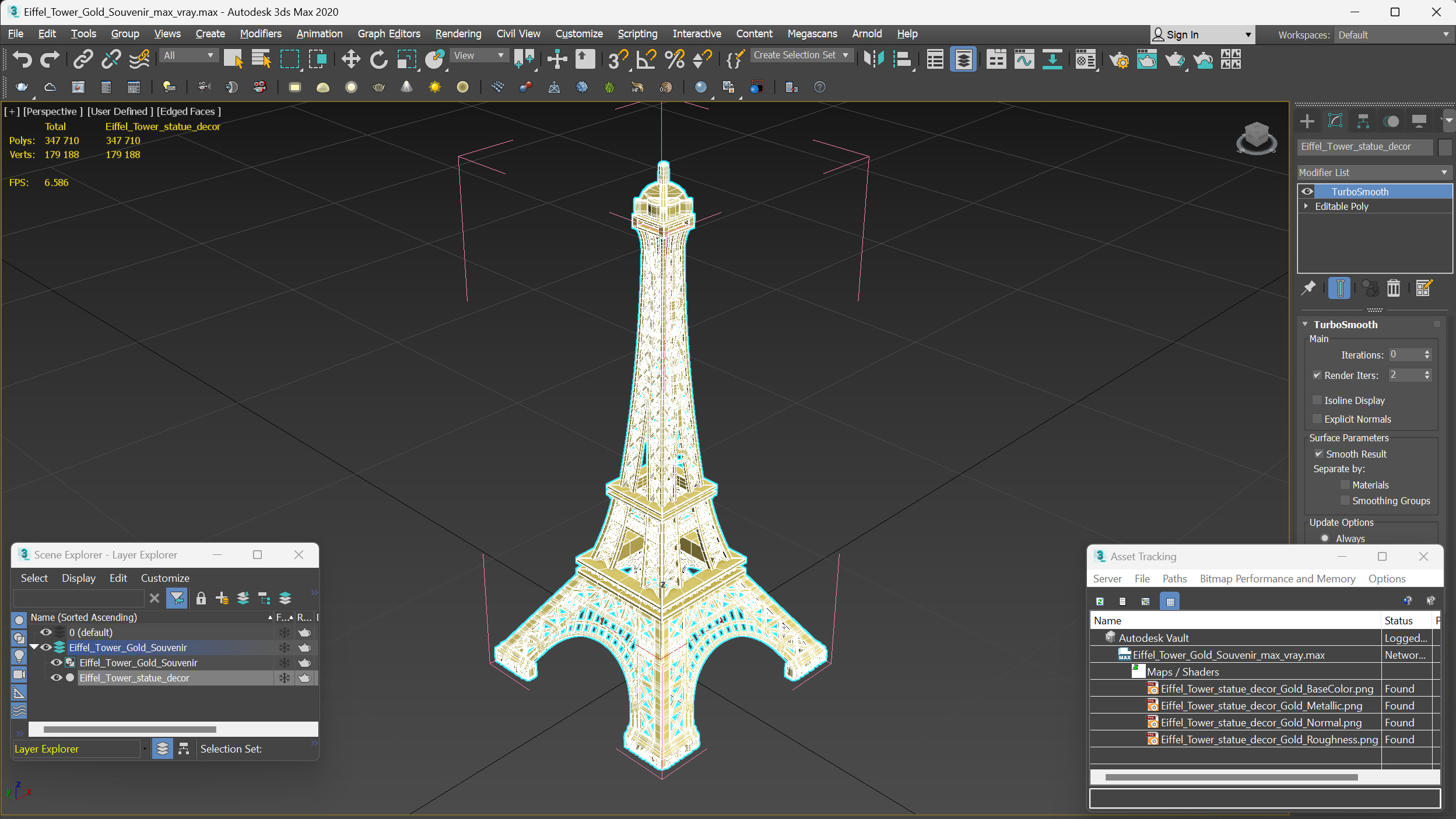The height and width of the screenshot is (819, 1456).
Task: Open the Curve Editor icon
Action: coord(1024,59)
